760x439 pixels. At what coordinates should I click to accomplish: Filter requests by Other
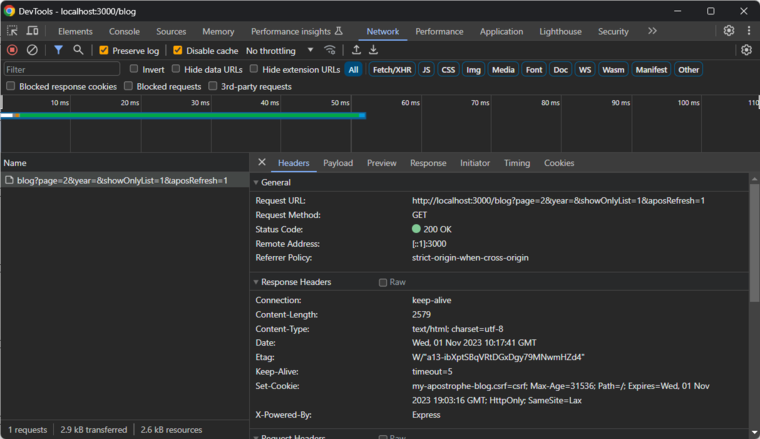click(x=688, y=69)
